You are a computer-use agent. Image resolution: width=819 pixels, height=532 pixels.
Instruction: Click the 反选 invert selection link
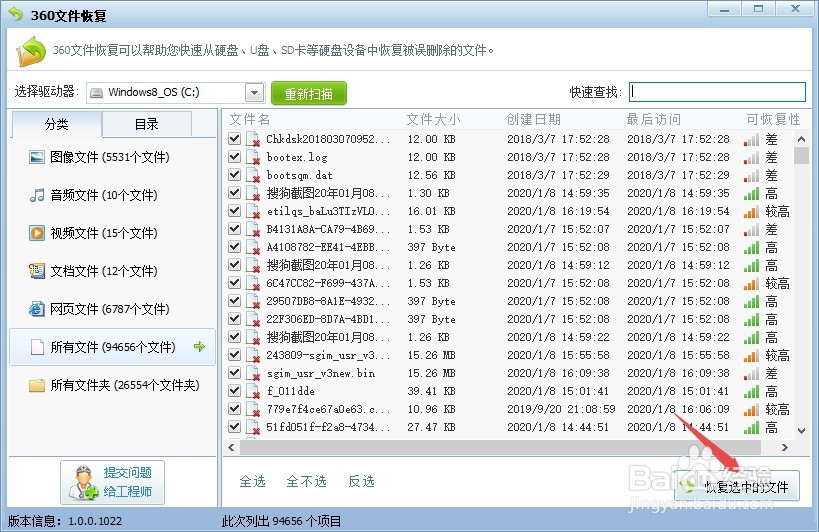[361, 481]
